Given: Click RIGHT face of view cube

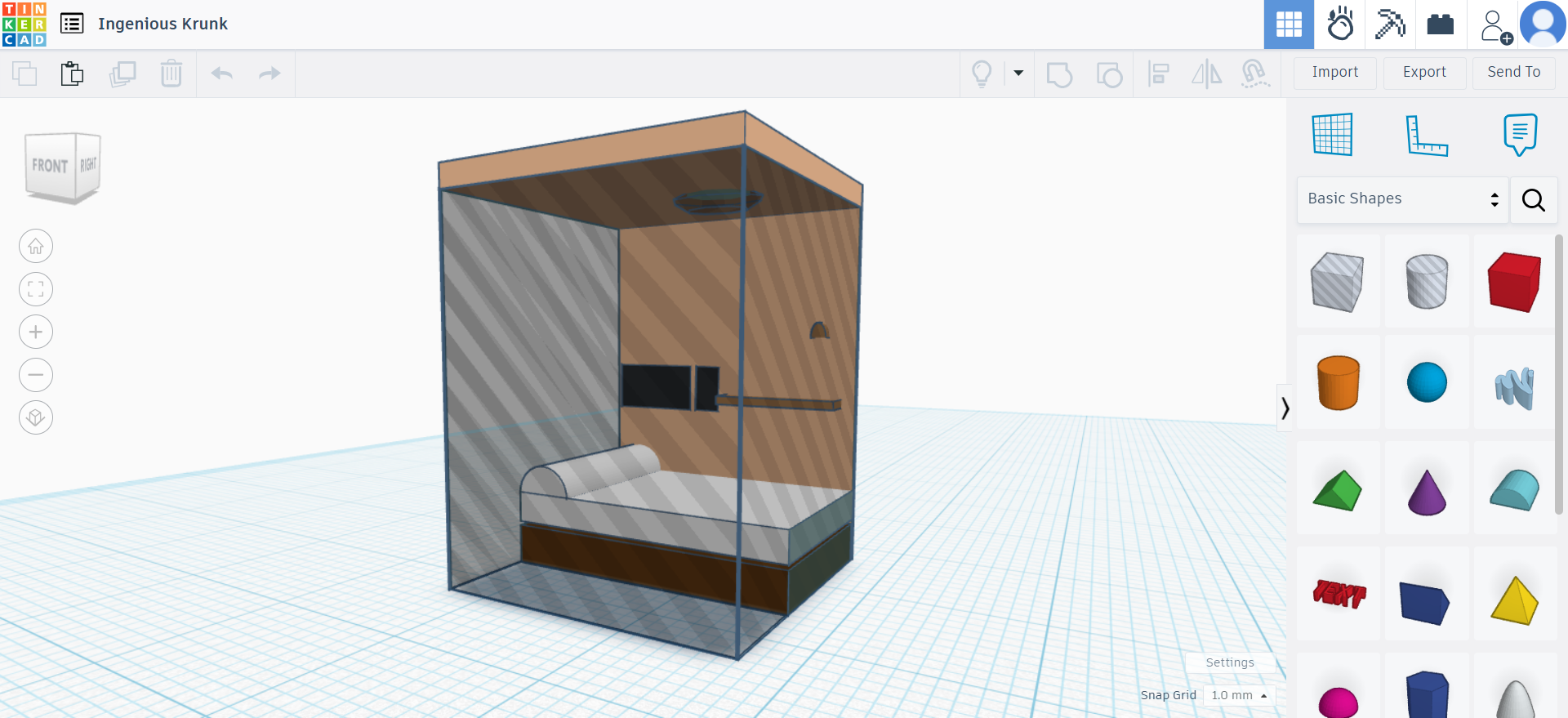Looking at the screenshot, I should pos(88,165).
